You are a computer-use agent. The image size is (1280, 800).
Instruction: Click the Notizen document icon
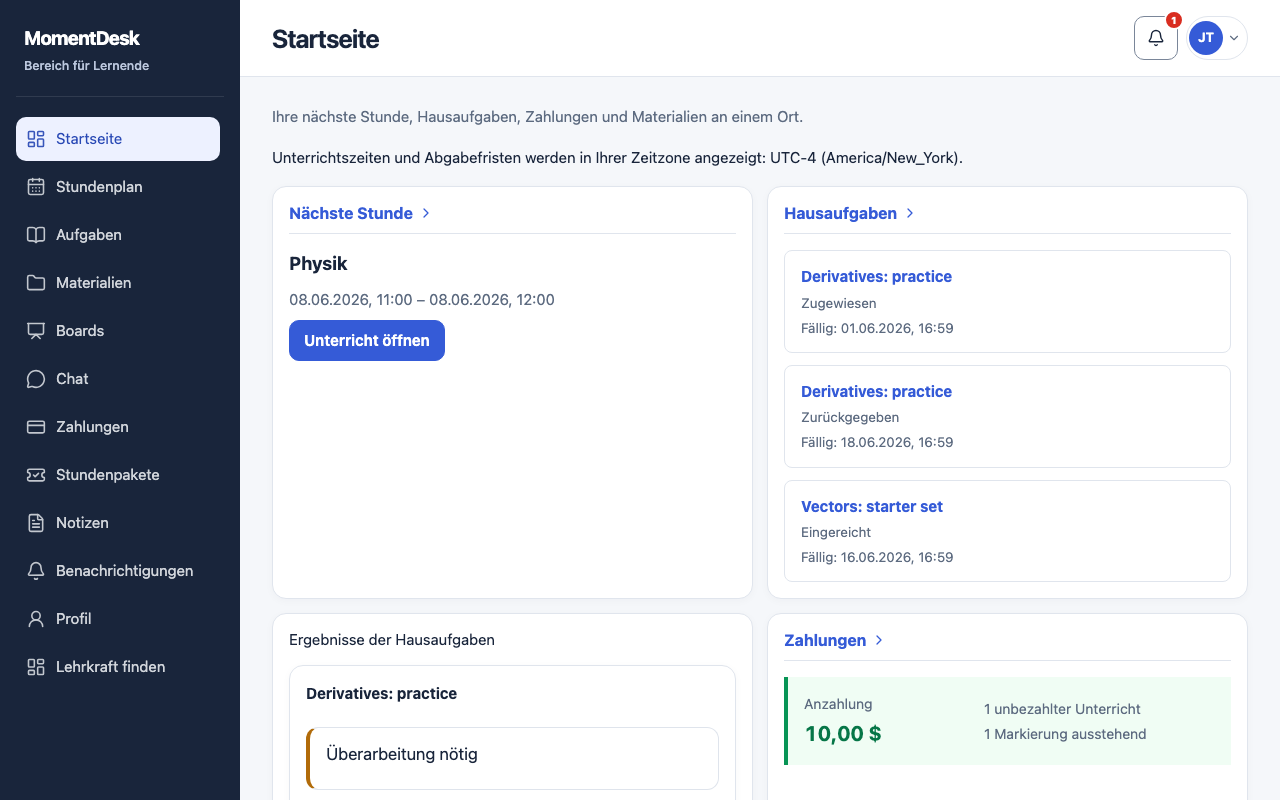point(36,523)
